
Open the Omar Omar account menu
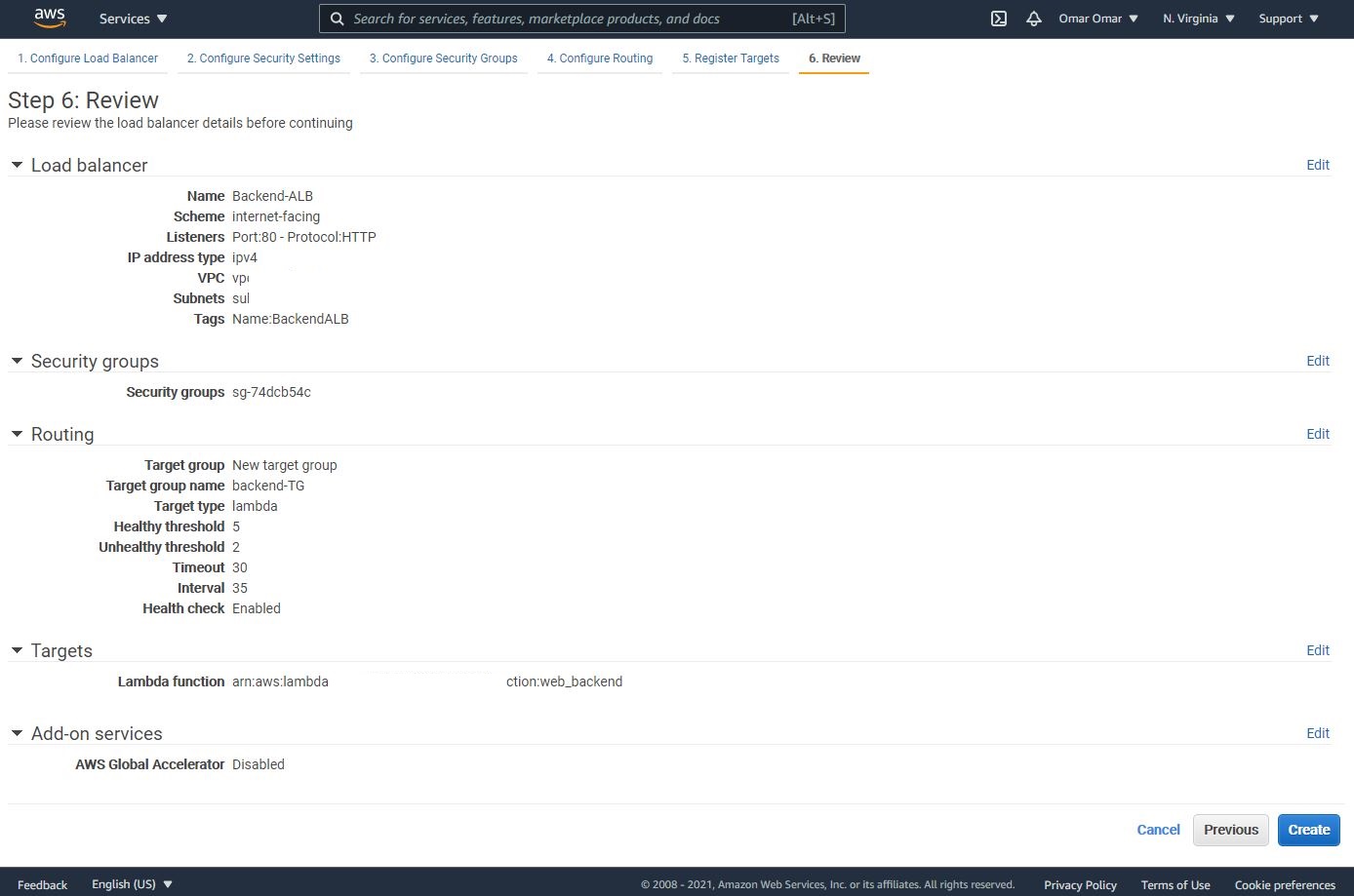point(1098,19)
